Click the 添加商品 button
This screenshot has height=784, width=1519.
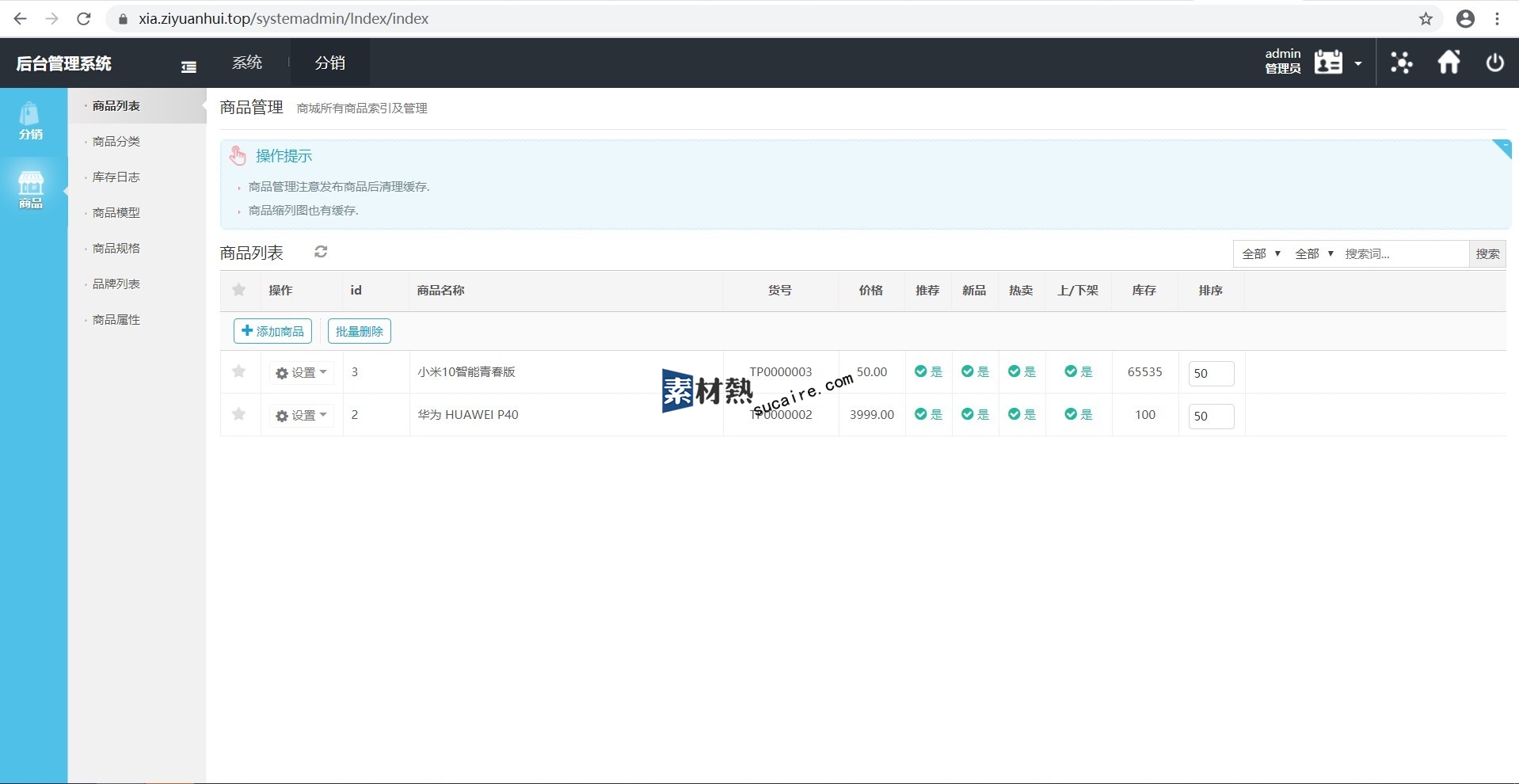(x=272, y=331)
